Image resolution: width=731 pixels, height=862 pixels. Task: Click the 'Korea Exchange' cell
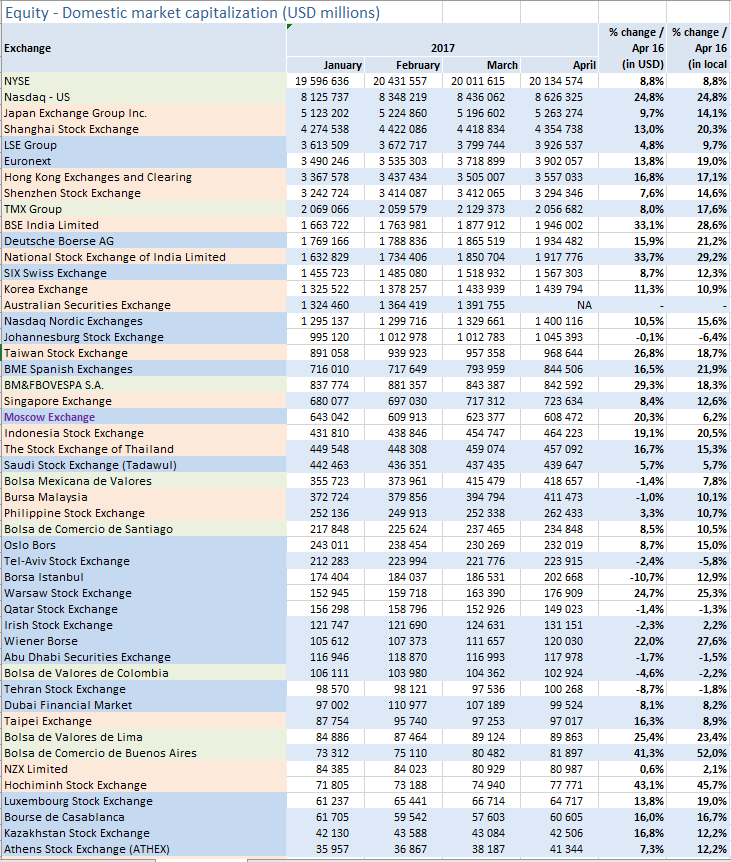(x=144, y=289)
